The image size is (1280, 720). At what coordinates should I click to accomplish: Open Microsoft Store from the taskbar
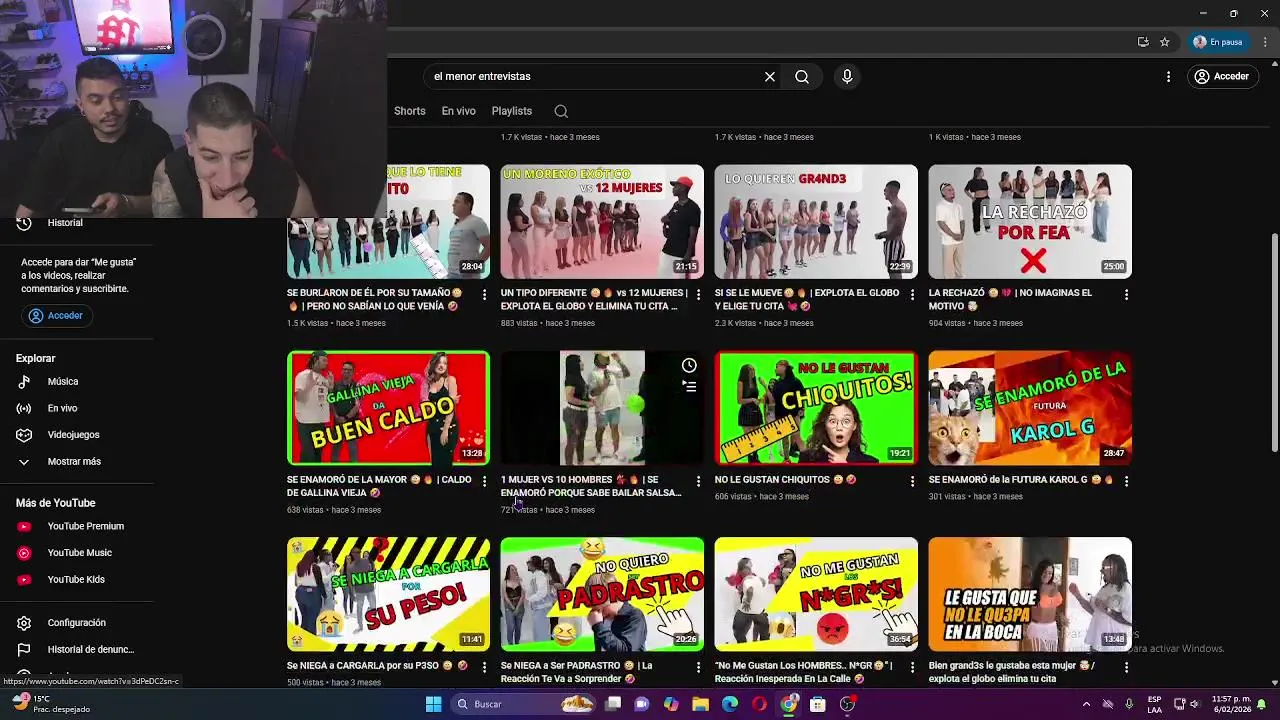[817, 704]
